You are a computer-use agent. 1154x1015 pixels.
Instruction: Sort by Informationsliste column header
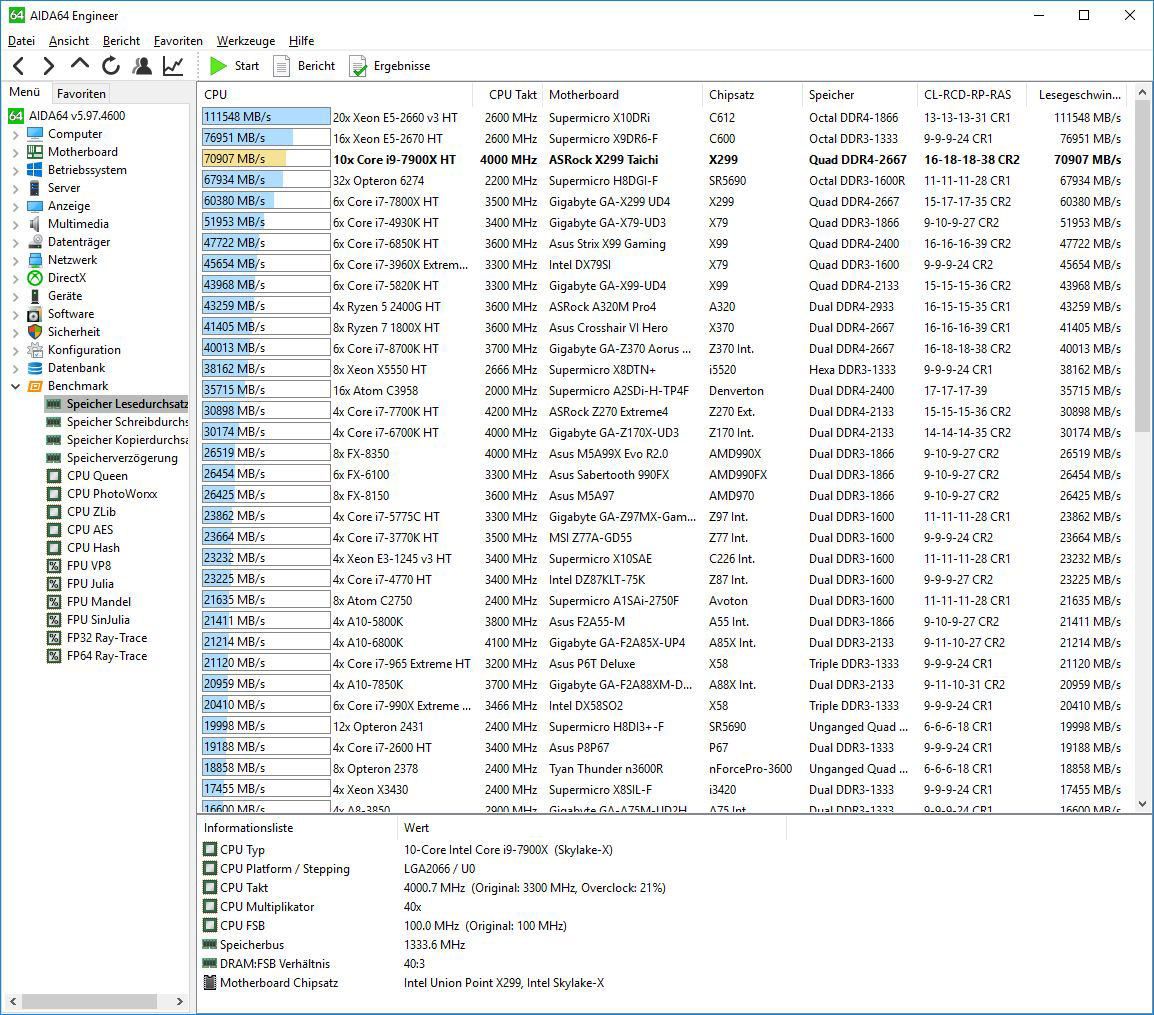pos(297,828)
